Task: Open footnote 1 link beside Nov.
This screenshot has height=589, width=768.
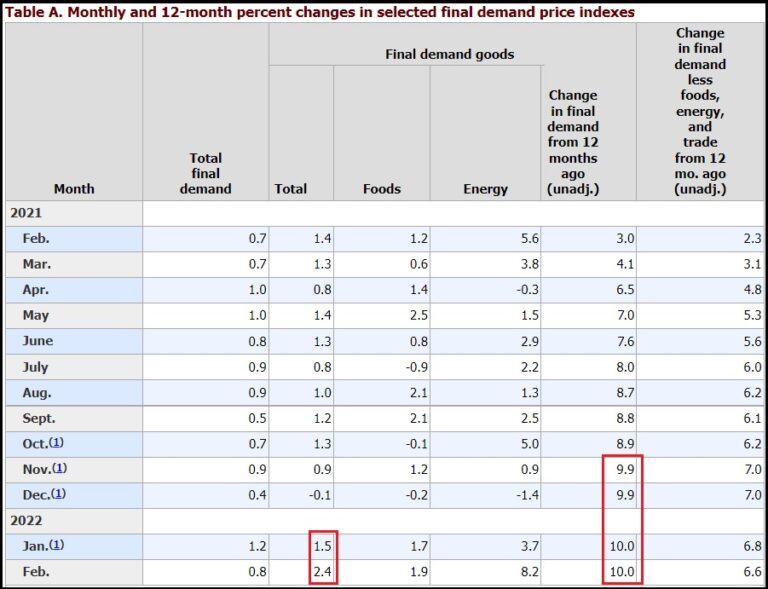Action: click(x=59, y=469)
